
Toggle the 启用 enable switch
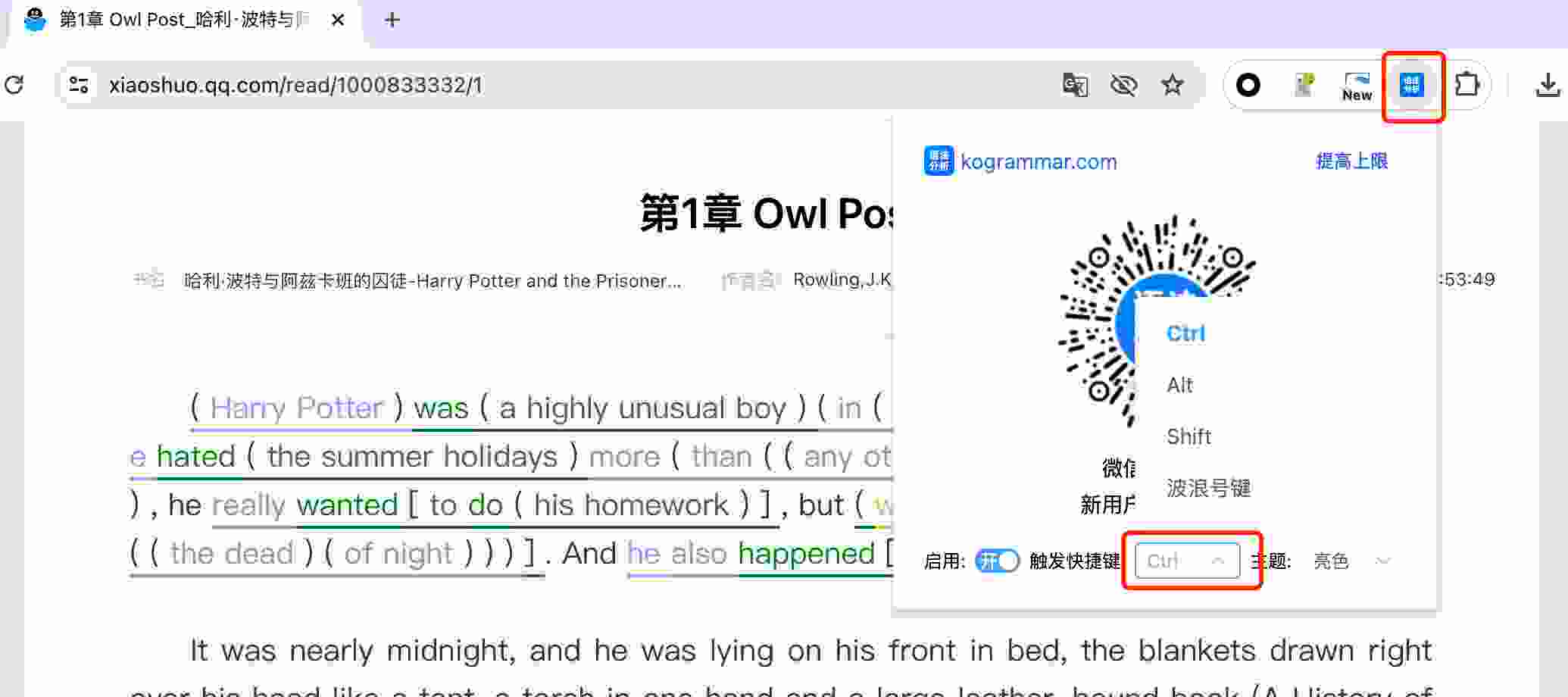pyautogui.click(x=997, y=561)
